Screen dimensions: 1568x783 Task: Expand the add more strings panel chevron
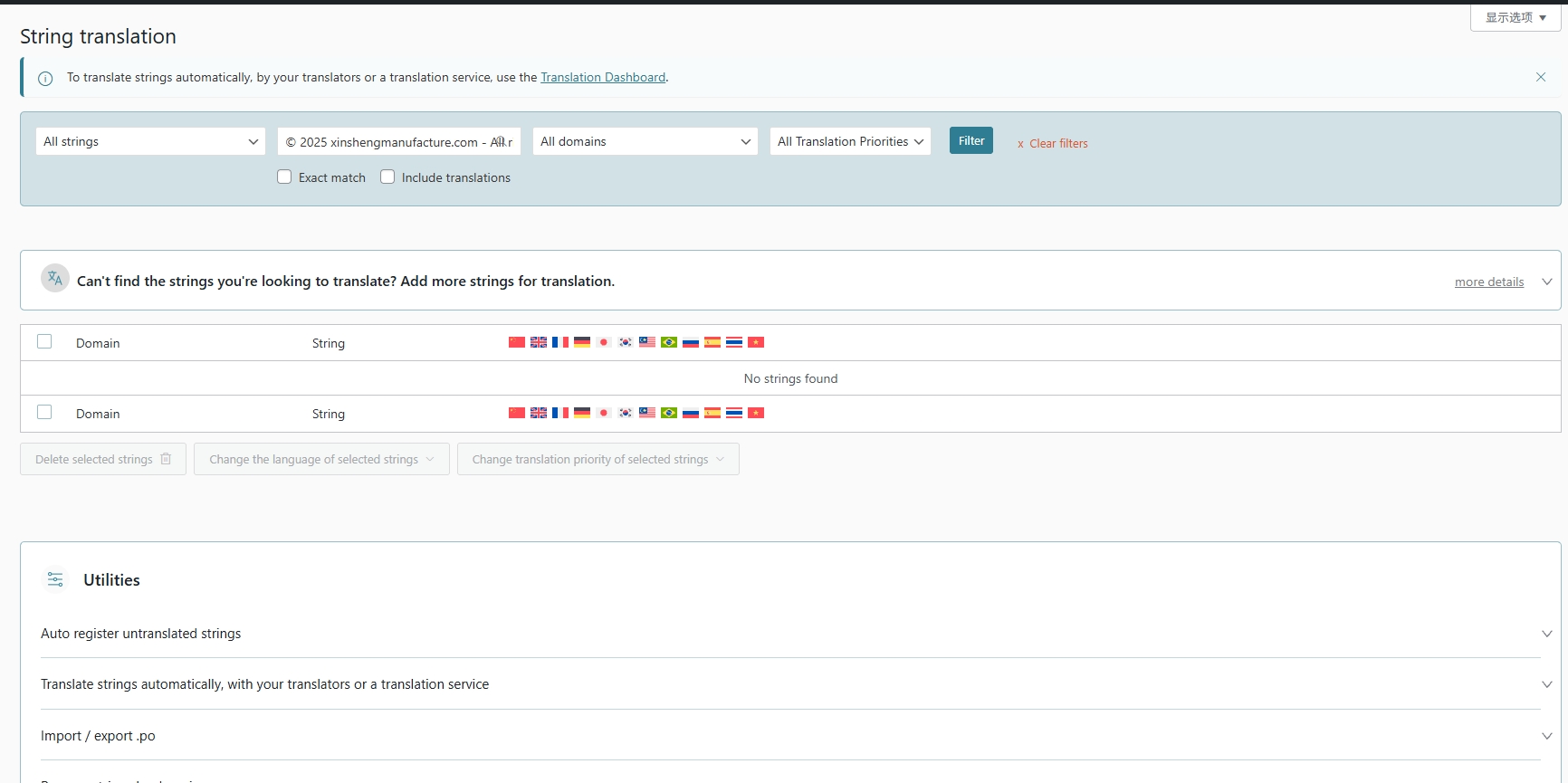coord(1547,282)
